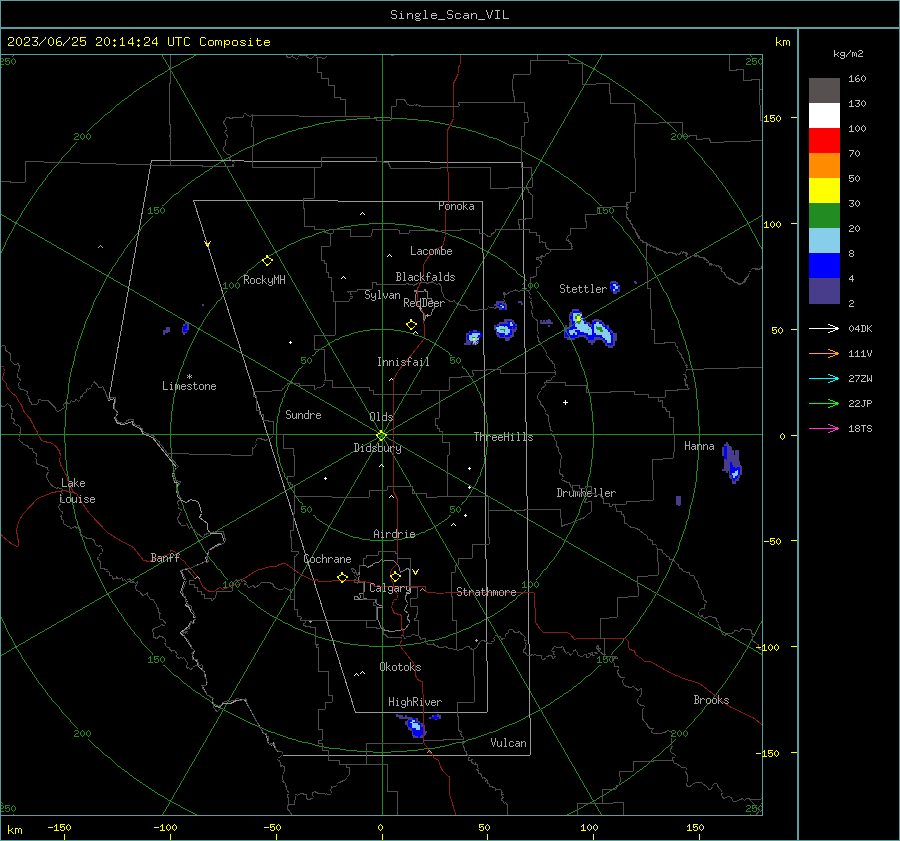Click the Limestone label
The width and height of the screenshot is (900, 841).
point(189,386)
